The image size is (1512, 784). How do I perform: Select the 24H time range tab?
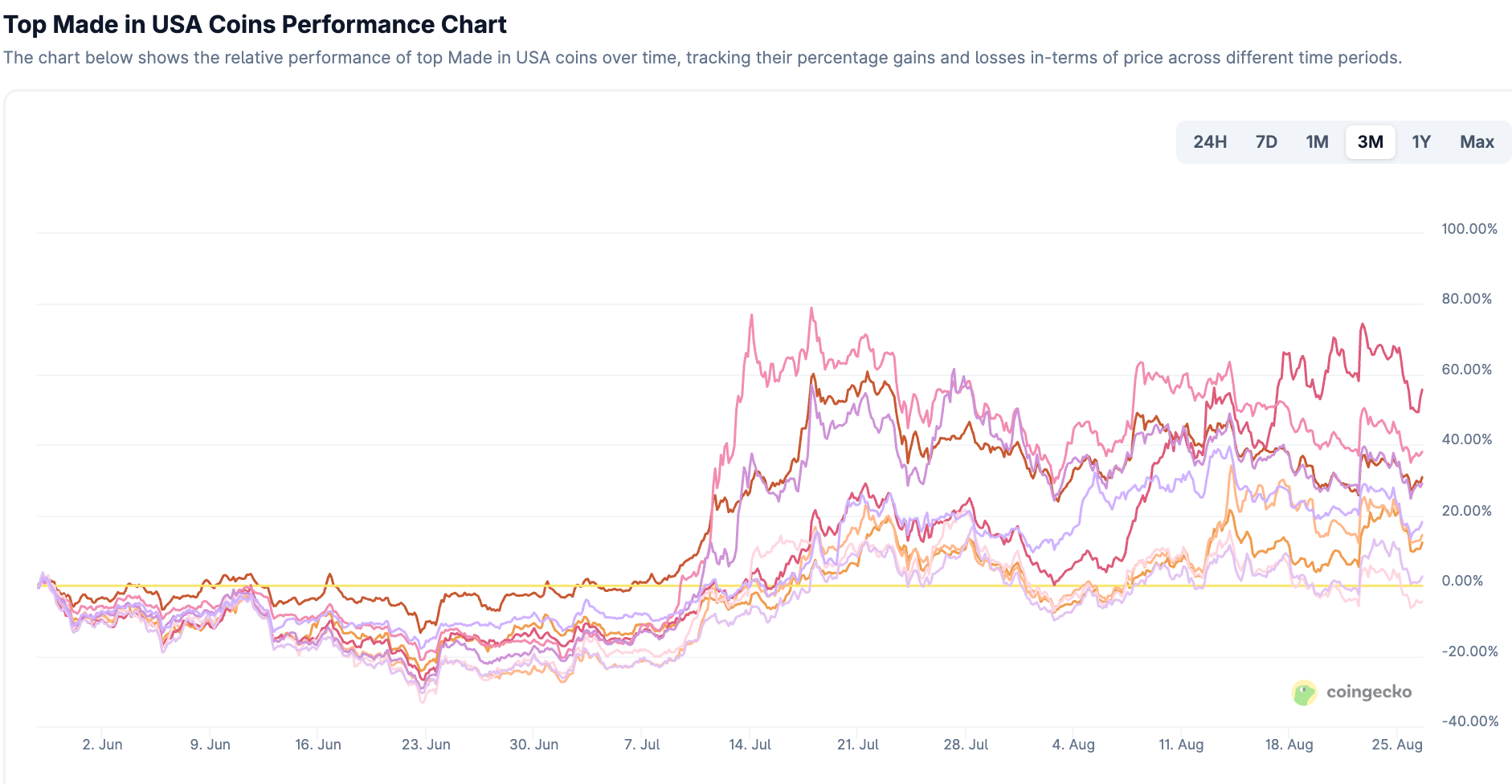(1209, 142)
